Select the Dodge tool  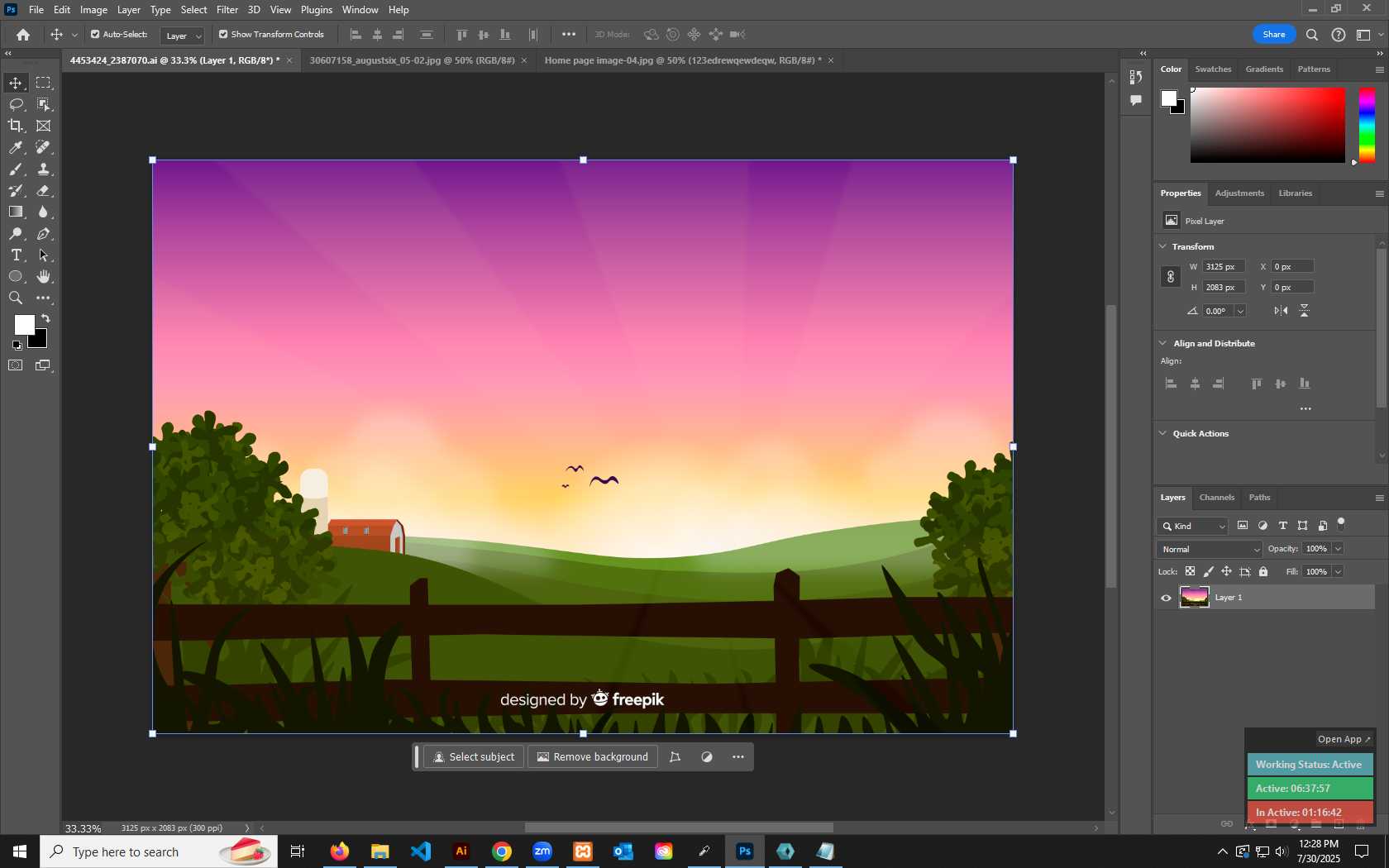[x=16, y=234]
